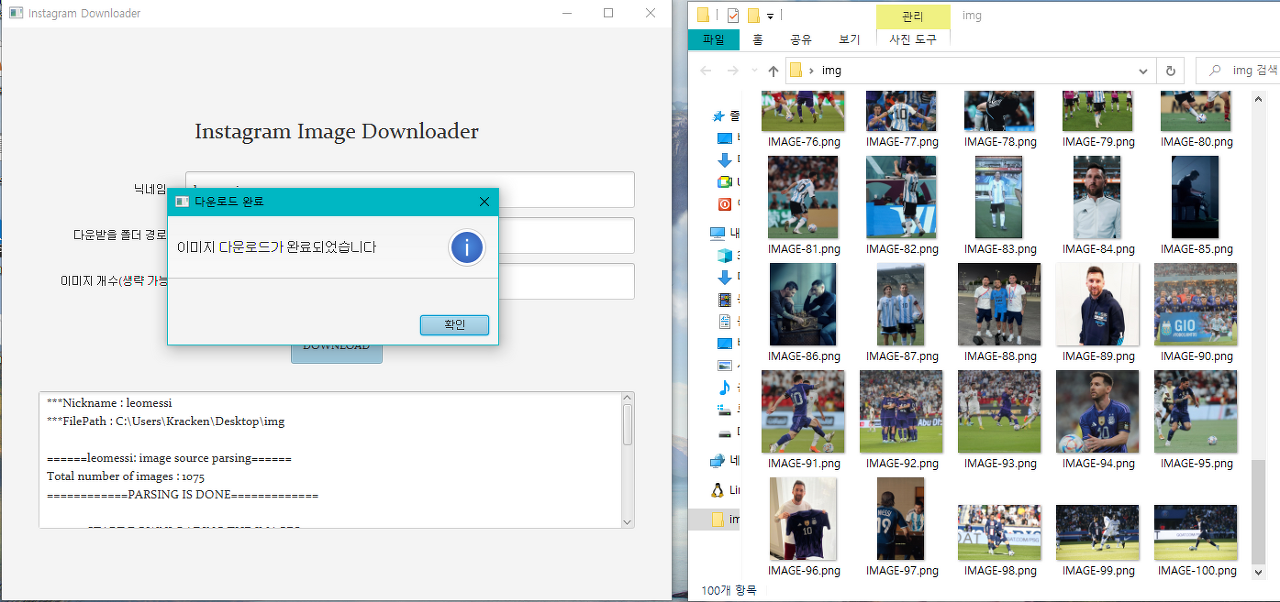Go up one folder level
The height and width of the screenshot is (602, 1280).
click(x=773, y=71)
